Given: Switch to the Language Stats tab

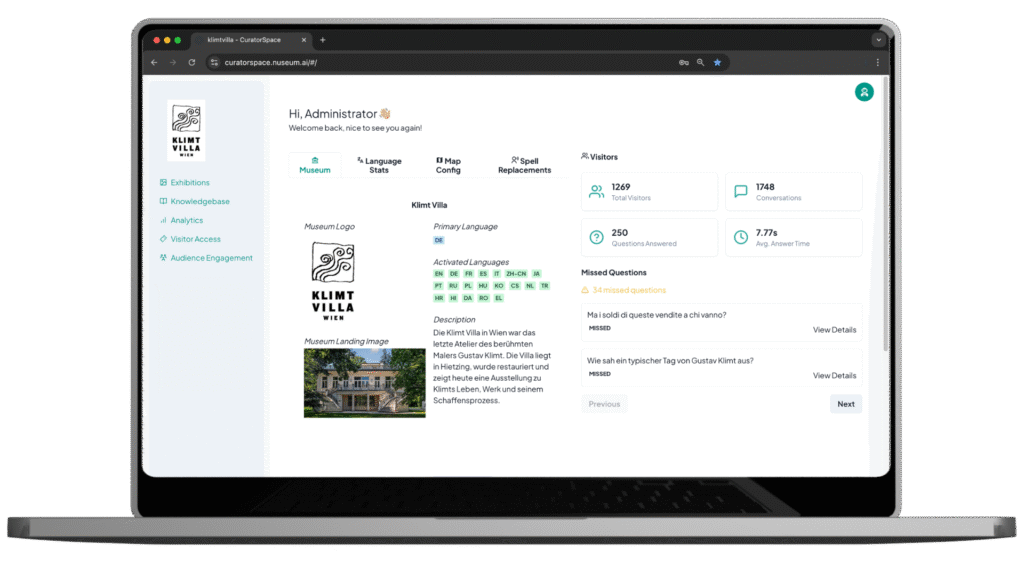Looking at the screenshot, I should click(x=379, y=165).
